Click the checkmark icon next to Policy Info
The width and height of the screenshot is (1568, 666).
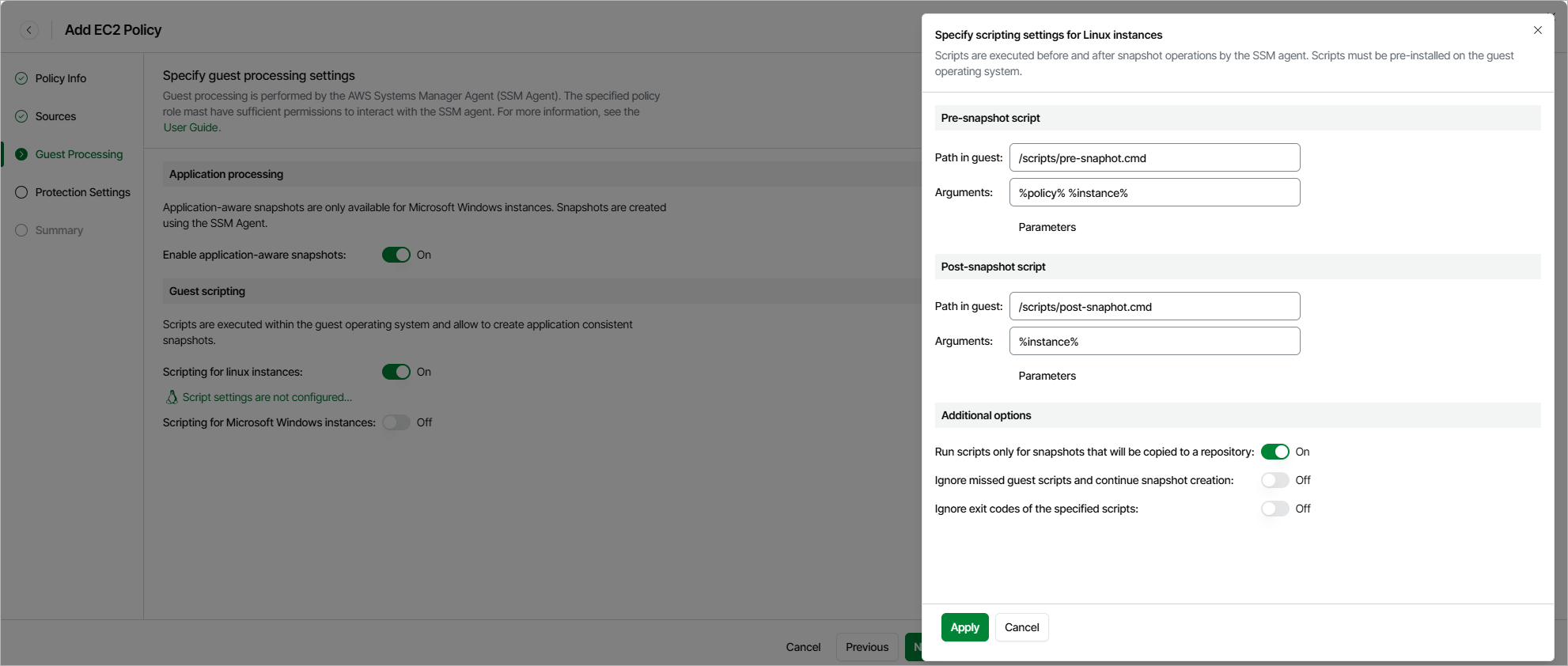(x=21, y=78)
